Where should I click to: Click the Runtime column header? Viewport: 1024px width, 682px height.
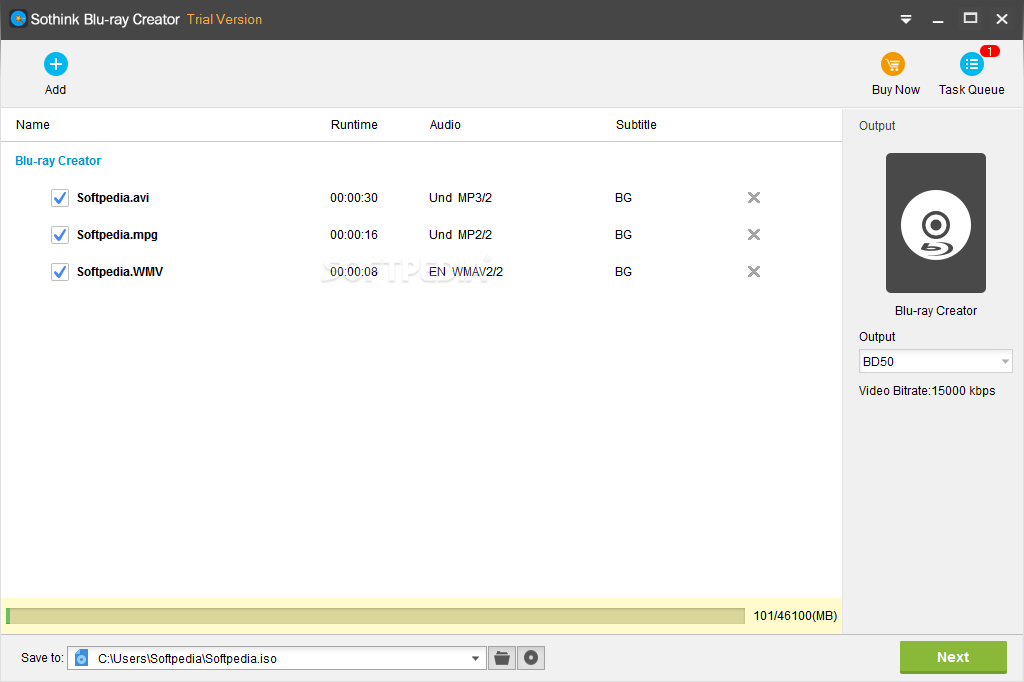354,125
